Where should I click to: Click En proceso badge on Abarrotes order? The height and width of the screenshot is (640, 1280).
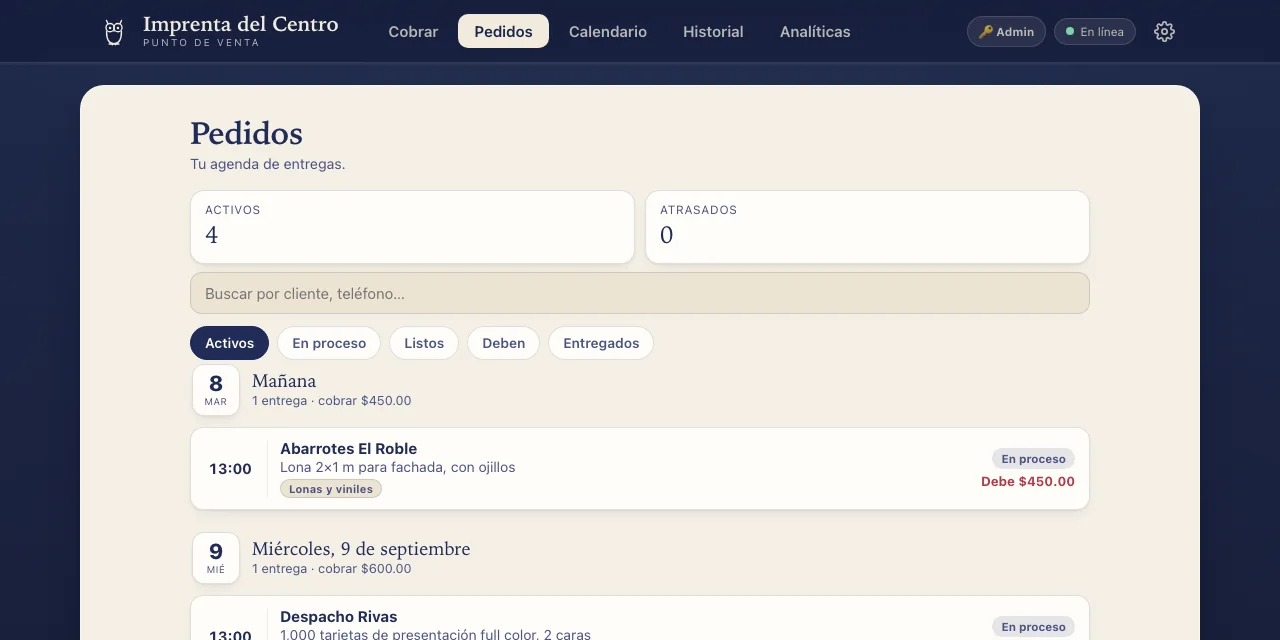pos(1033,459)
